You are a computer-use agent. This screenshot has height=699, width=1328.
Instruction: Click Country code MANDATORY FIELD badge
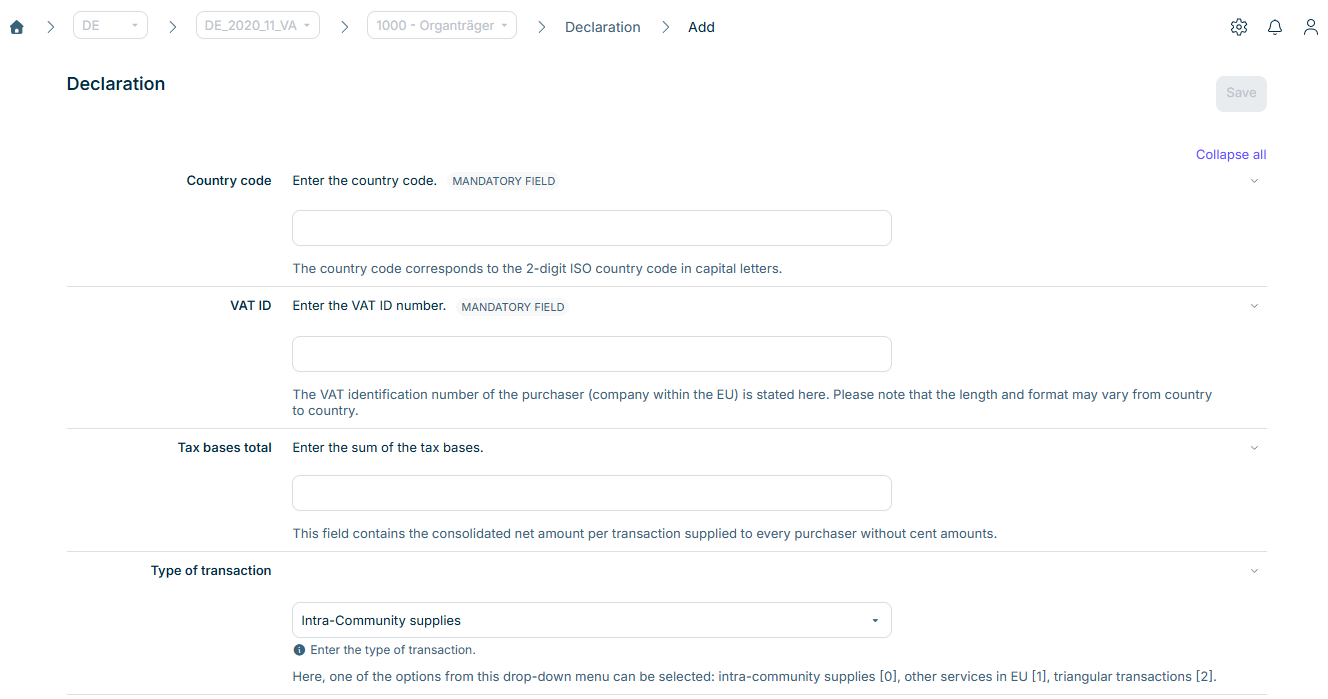click(x=504, y=181)
